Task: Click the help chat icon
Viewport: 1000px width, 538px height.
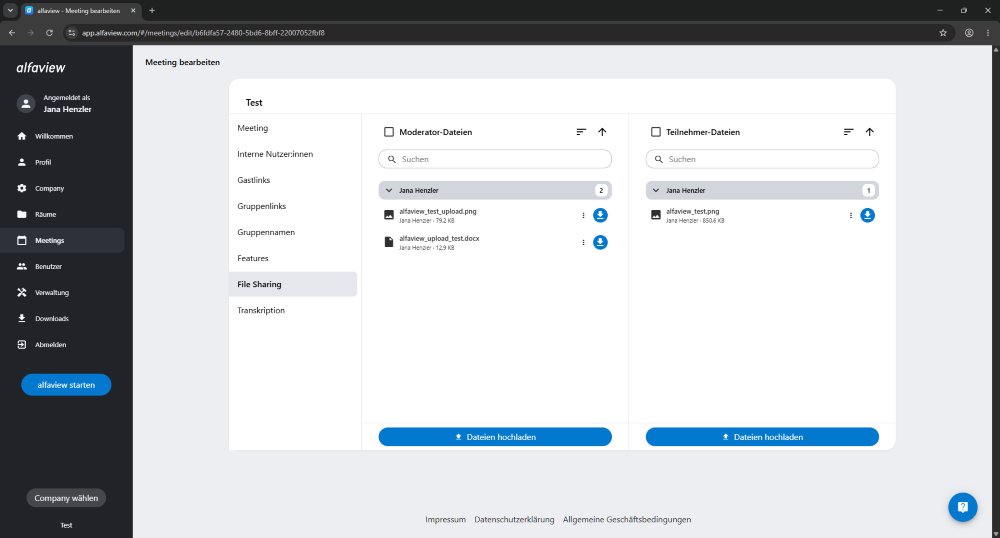Action: coord(962,507)
